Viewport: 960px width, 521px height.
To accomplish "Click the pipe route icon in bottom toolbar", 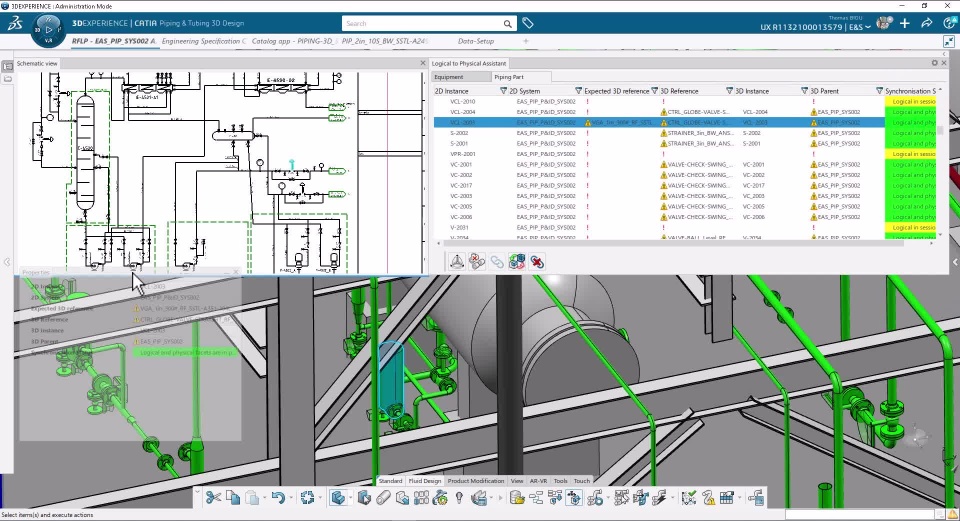I will click(x=594, y=498).
